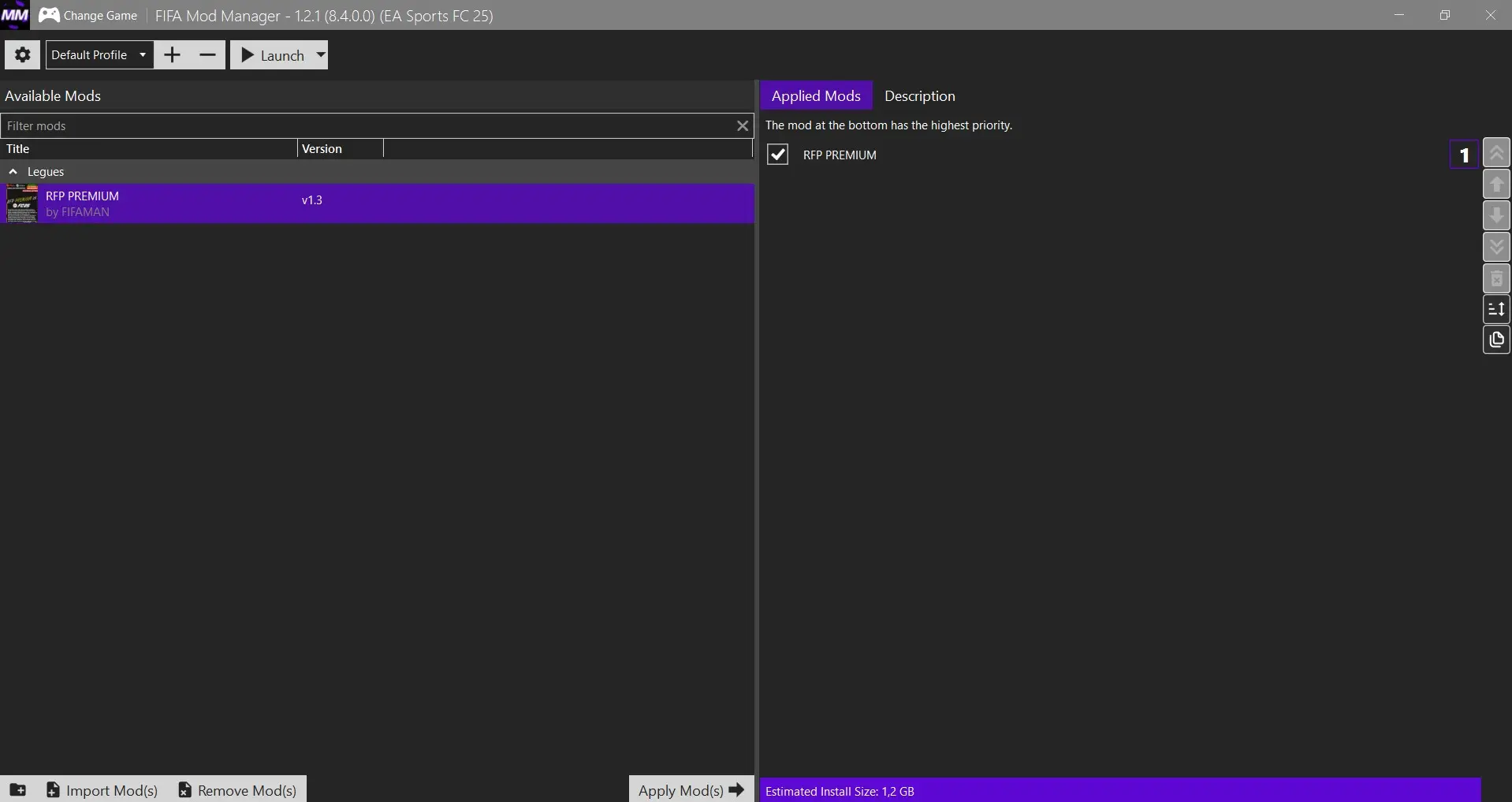
Task: Click Apply Mod(s) arrow button
Action: pyautogui.click(x=691, y=789)
